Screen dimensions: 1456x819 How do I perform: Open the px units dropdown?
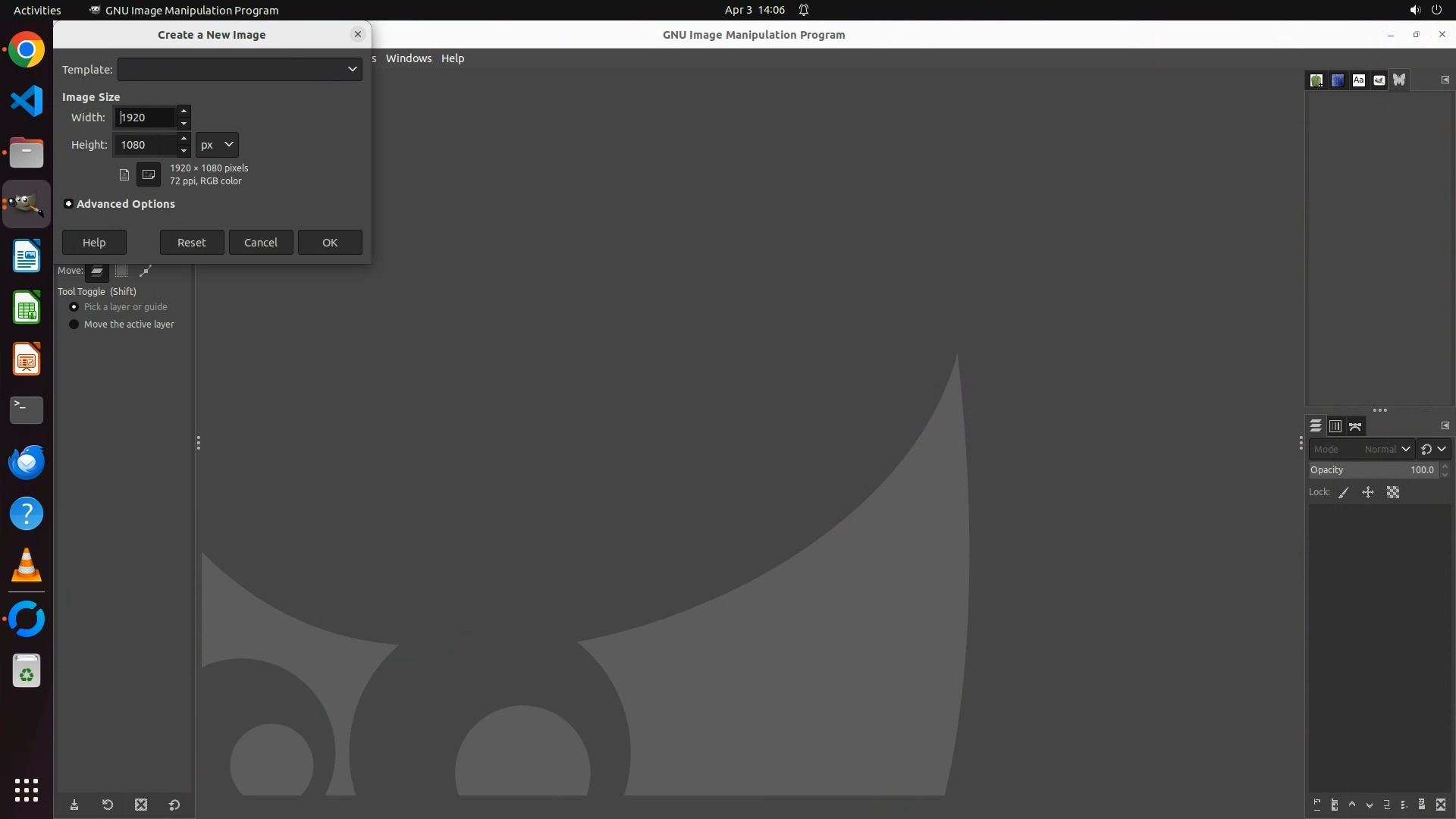coord(217,145)
